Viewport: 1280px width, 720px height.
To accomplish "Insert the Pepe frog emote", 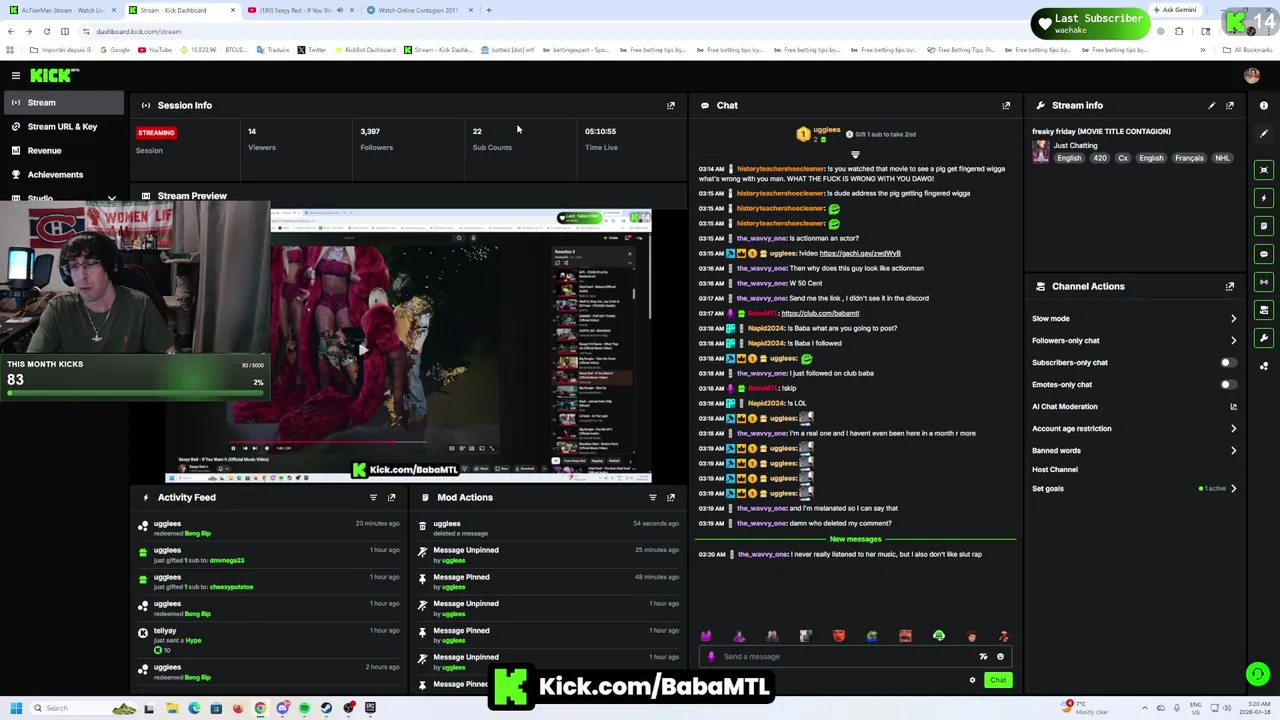I will coord(872,636).
